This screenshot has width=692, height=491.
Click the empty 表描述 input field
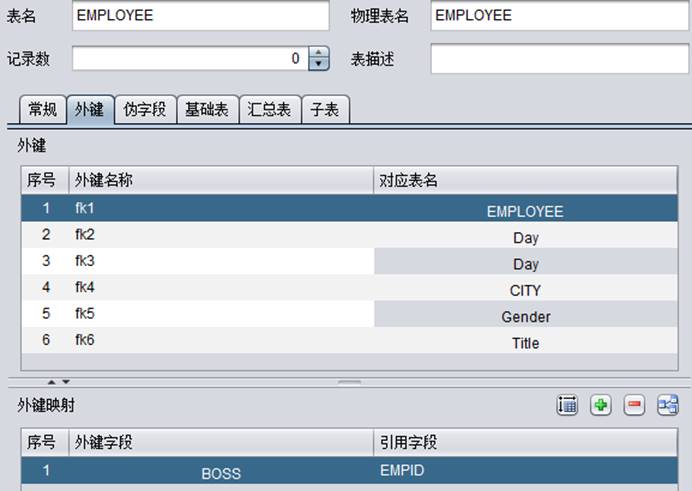pos(553,59)
